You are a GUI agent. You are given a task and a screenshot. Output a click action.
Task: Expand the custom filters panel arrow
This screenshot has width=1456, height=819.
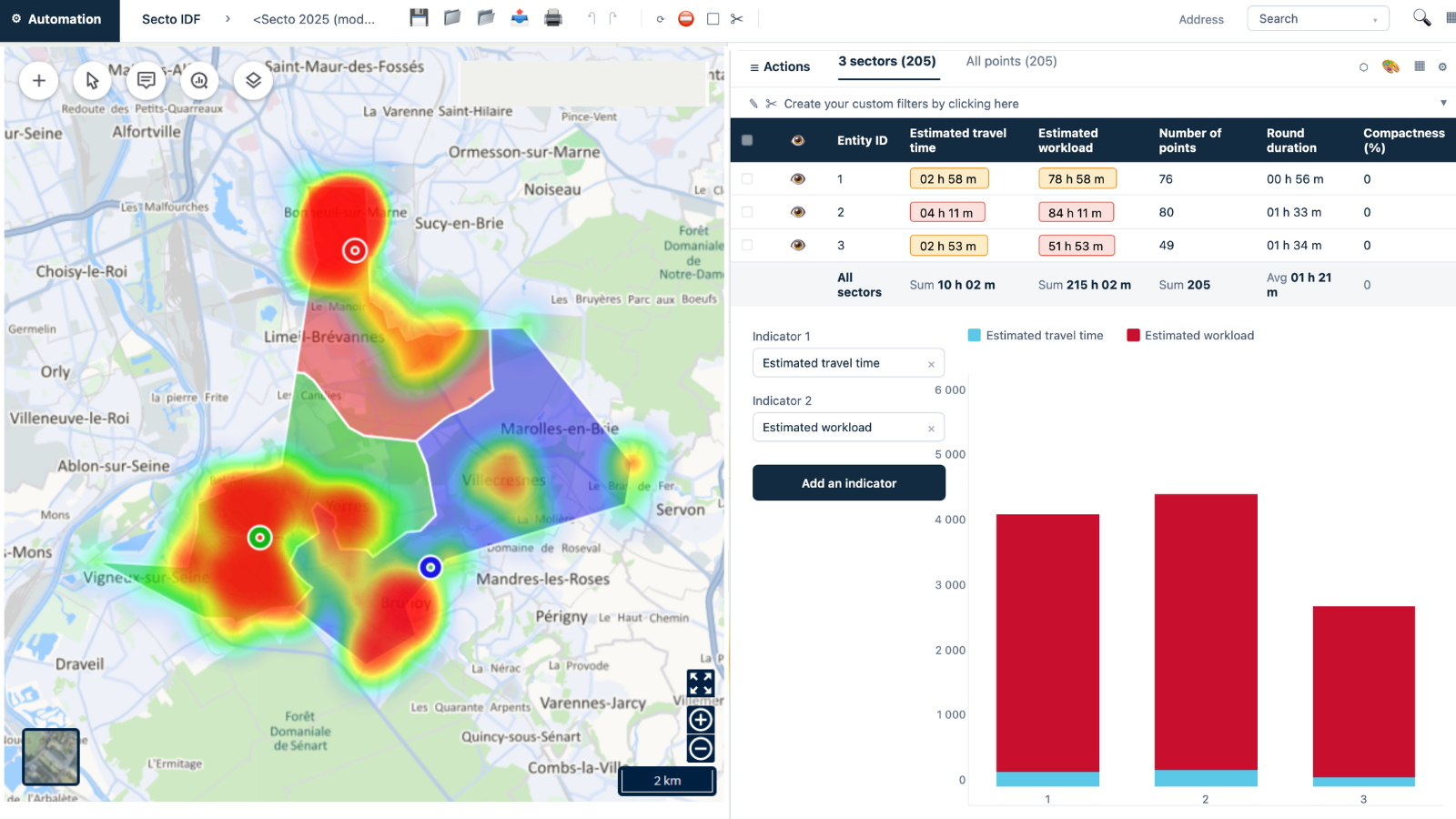point(1443,103)
